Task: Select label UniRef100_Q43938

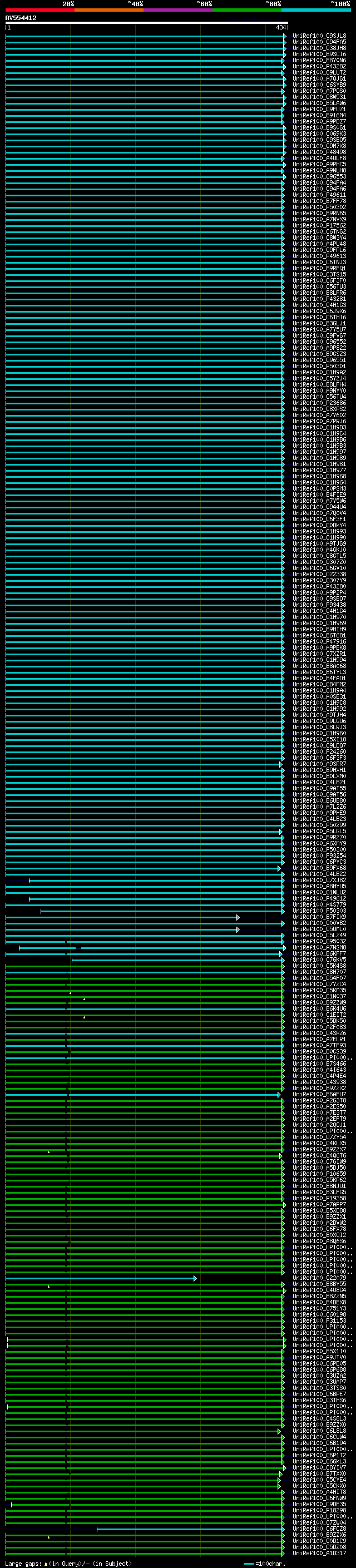Action: (319, 1082)
